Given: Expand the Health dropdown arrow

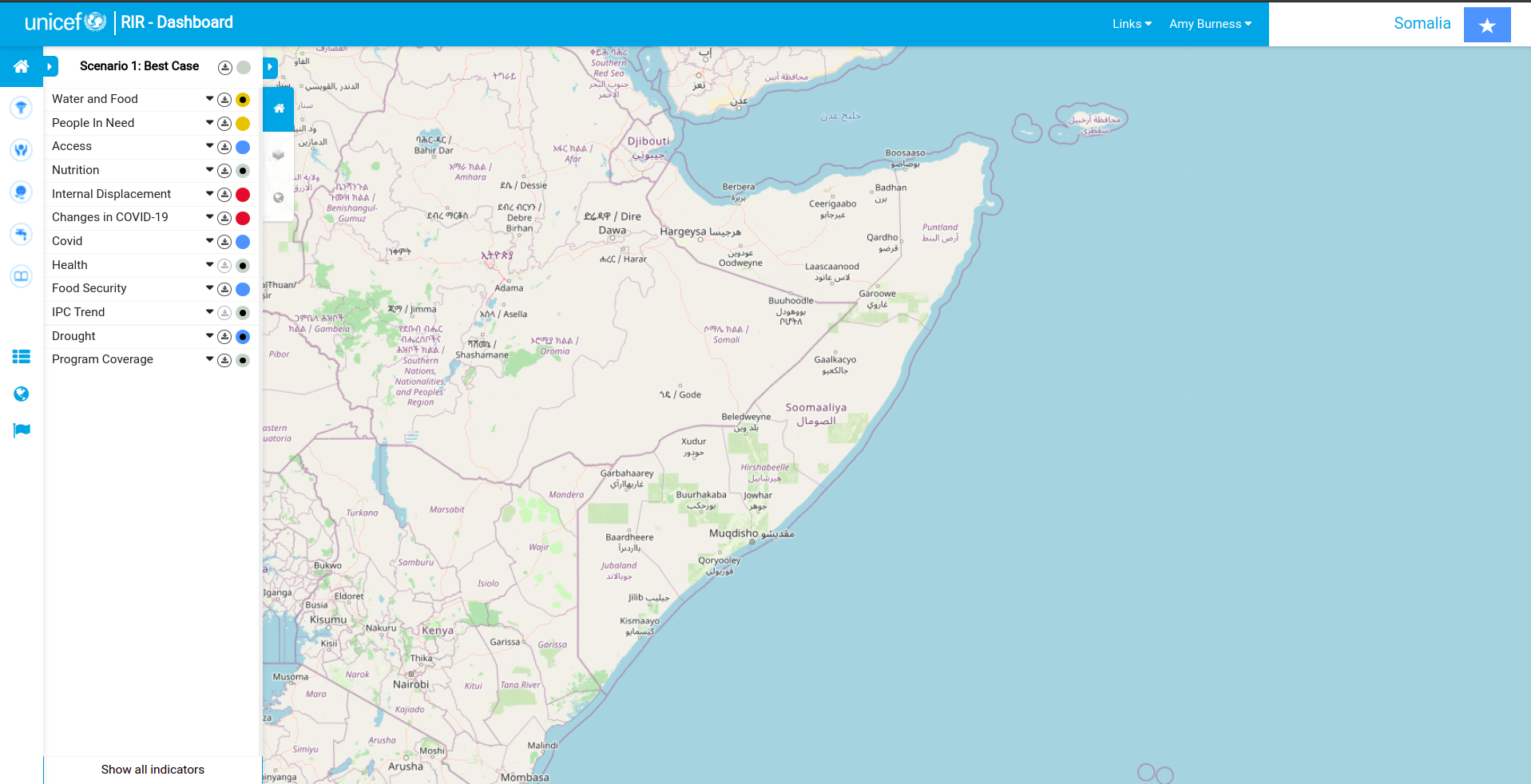Looking at the screenshot, I should (x=209, y=264).
